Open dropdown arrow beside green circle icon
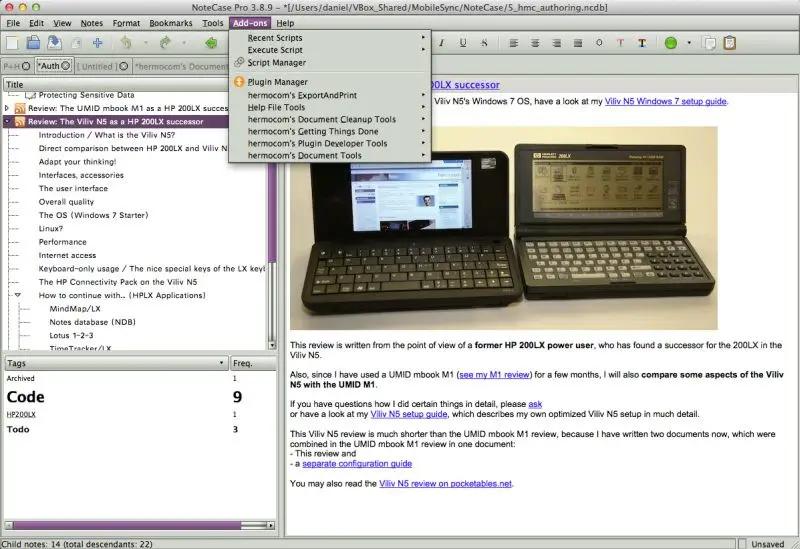The height and width of the screenshot is (549, 800). [x=687, y=43]
